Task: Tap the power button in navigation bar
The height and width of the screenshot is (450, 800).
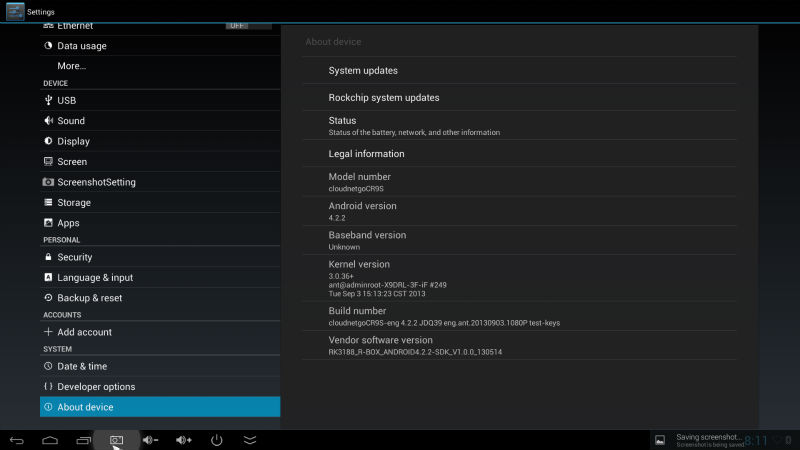Action: tap(217, 440)
